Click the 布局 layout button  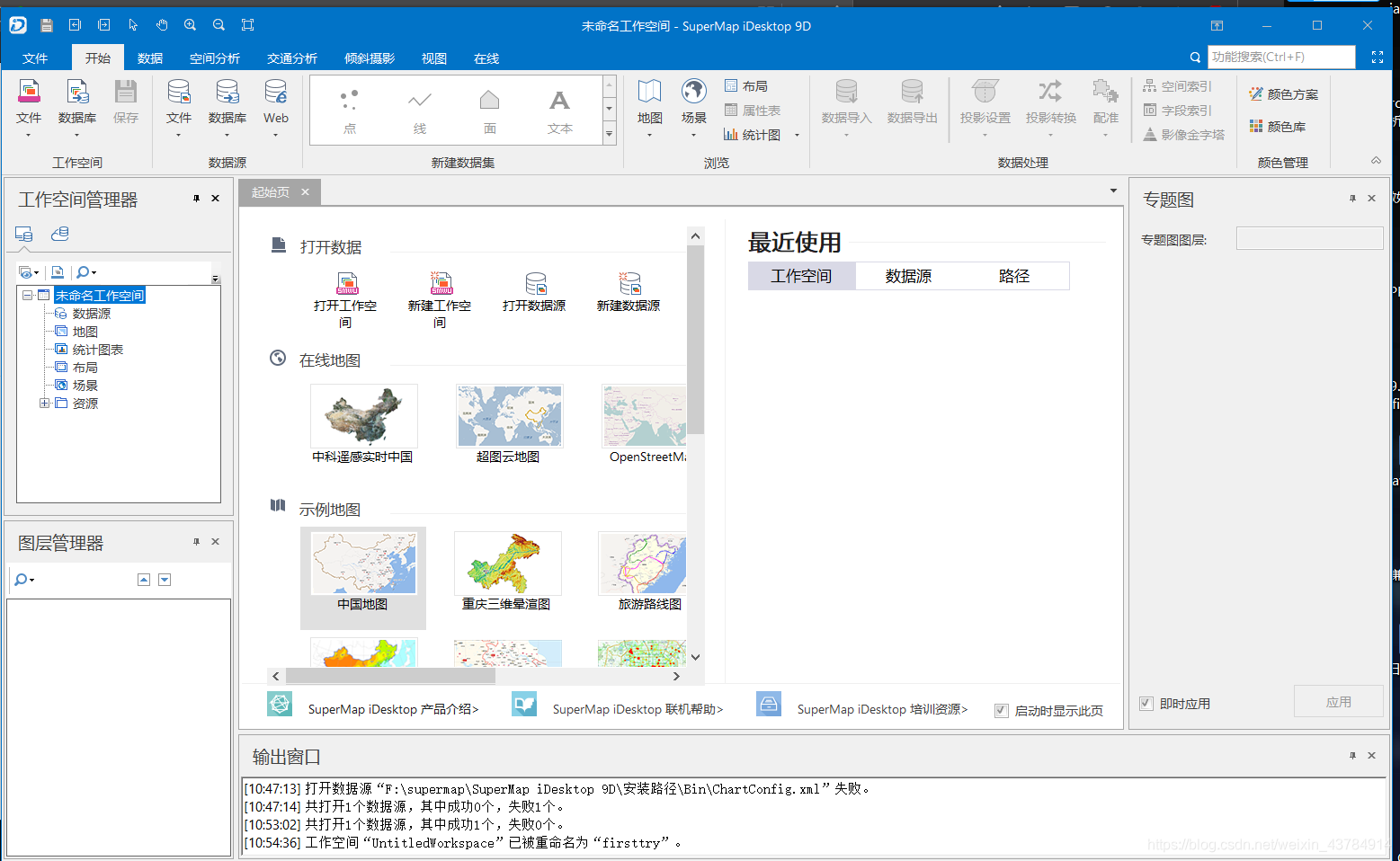click(x=746, y=86)
